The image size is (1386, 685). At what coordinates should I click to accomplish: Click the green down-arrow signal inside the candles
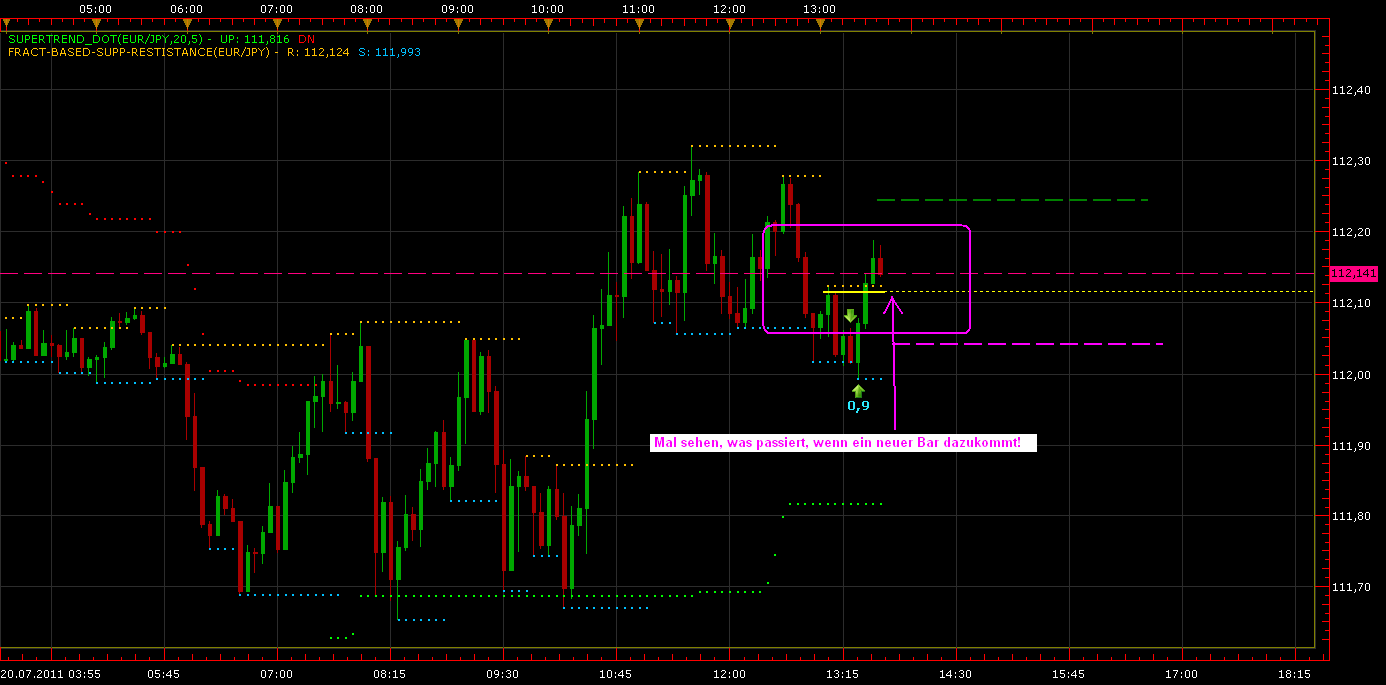point(850,315)
